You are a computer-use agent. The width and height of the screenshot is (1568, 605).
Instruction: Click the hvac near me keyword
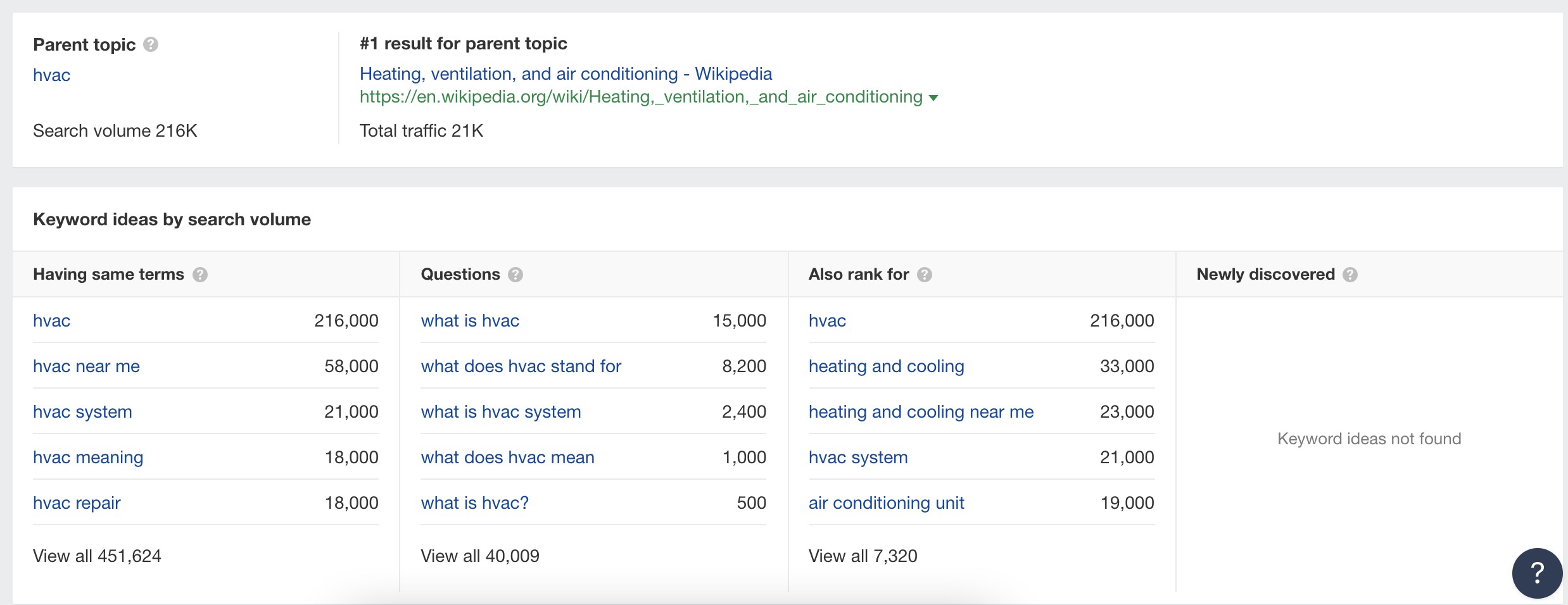pyautogui.click(x=86, y=366)
